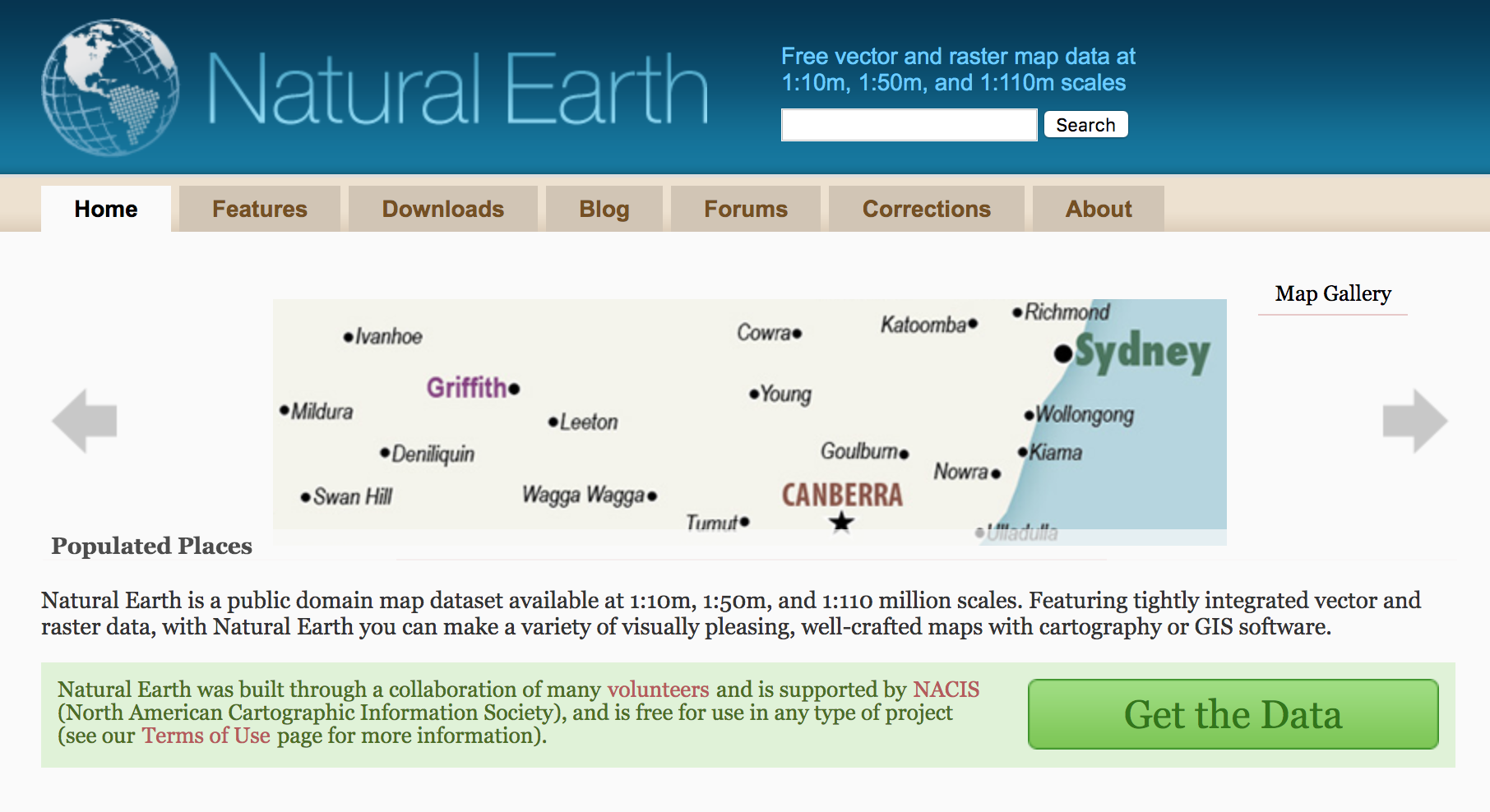This screenshot has height=812, width=1490.
Task: Go to previous slide with left arrow
Action: point(85,421)
